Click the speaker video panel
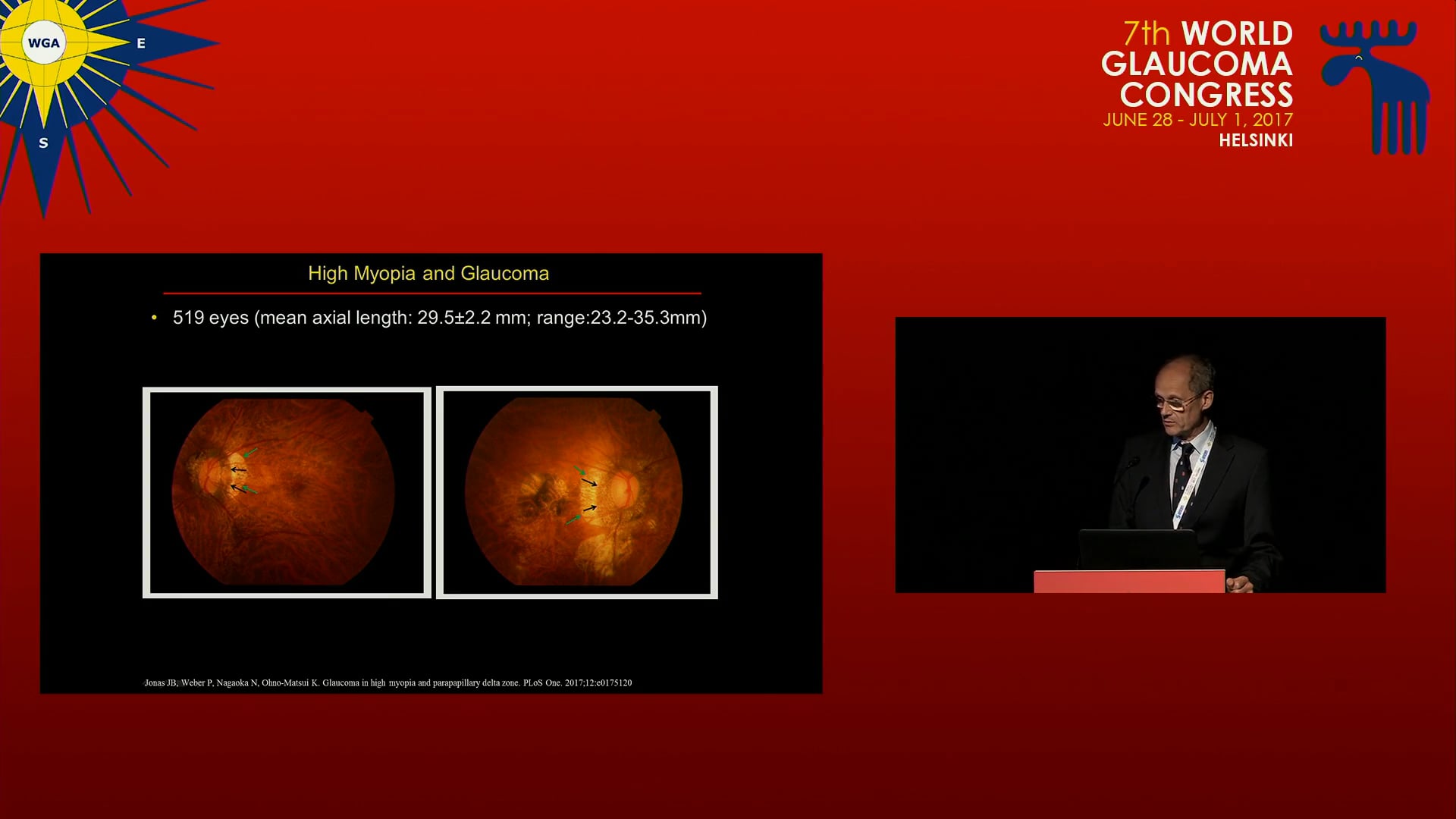Viewport: 1456px width, 819px height. pyautogui.click(x=1141, y=455)
